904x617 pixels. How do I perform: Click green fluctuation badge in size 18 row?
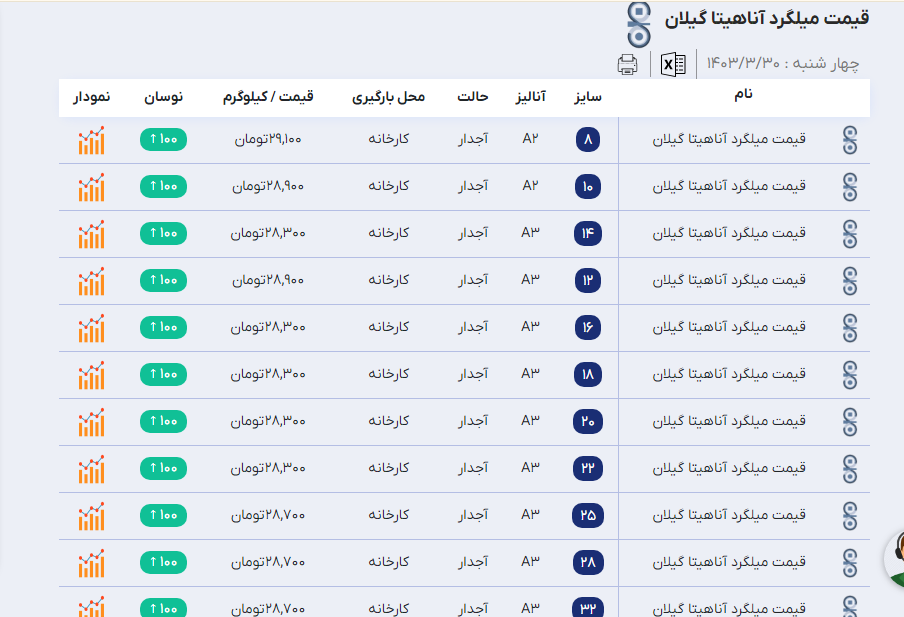point(163,374)
